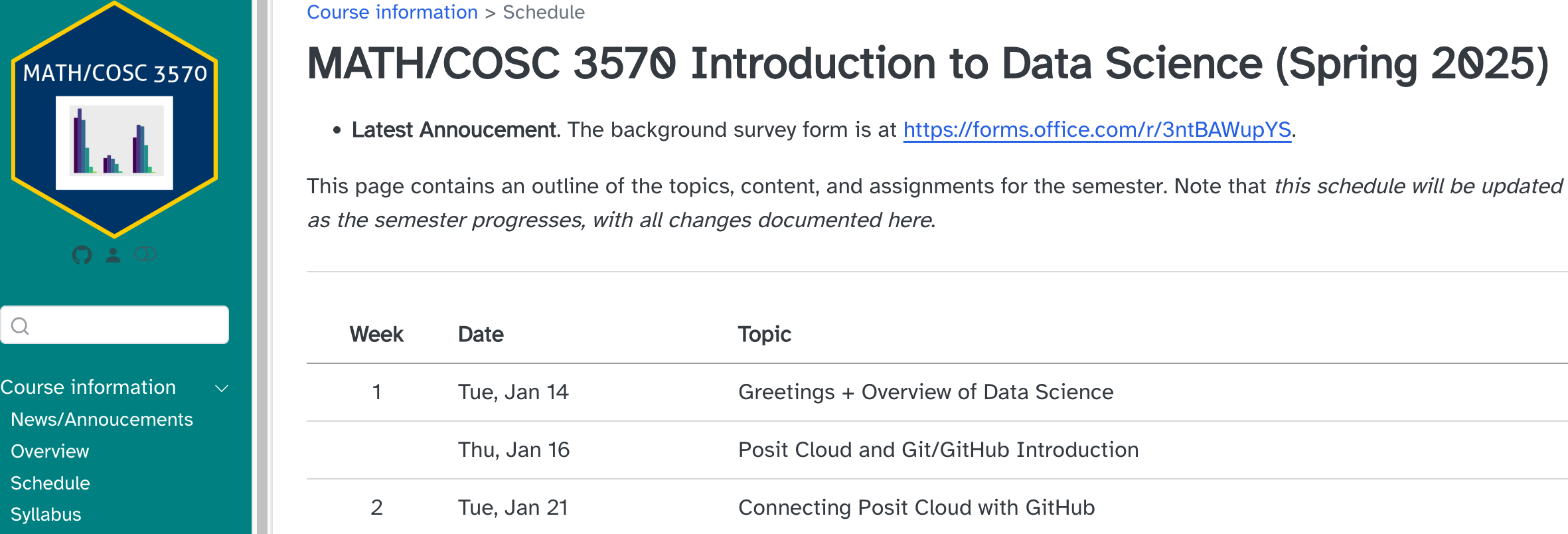Click the Date column header

pos(481,334)
